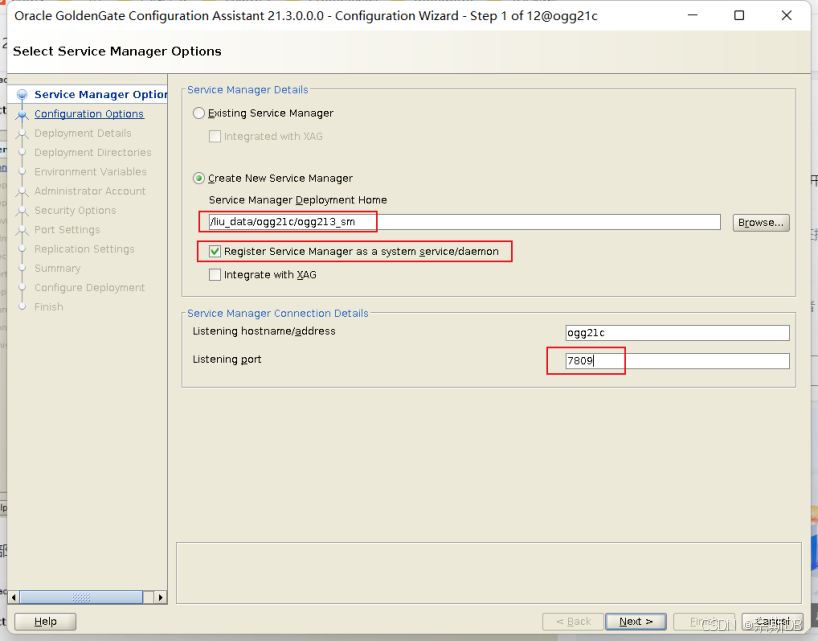Click the Listening hostname/address label
This screenshot has height=641, width=818.
(263, 331)
